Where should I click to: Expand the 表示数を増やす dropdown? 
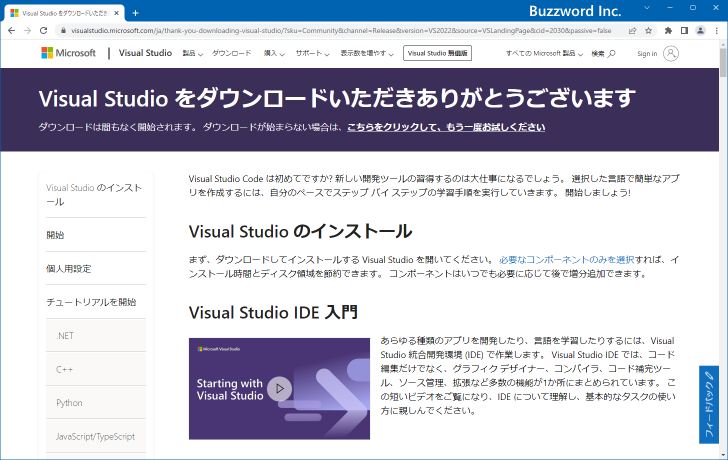367,53
